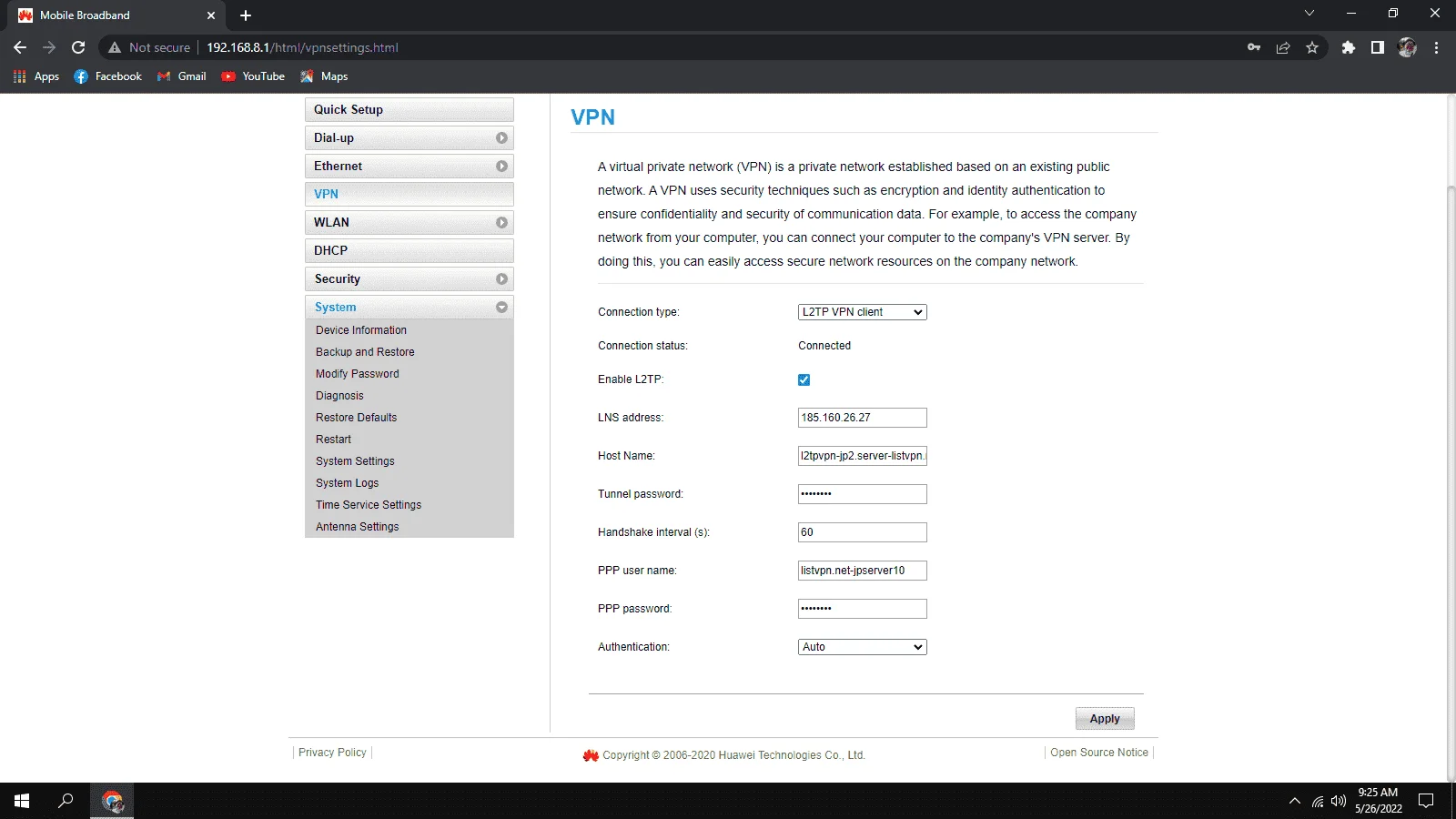Open the Restart page
Image resolution: width=1456 pixels, height=819 pixels.
click(x=333, y=440)
